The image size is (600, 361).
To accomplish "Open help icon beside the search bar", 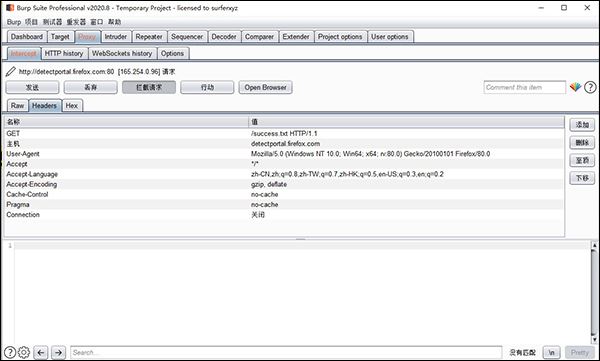I will tap(10, 352).
